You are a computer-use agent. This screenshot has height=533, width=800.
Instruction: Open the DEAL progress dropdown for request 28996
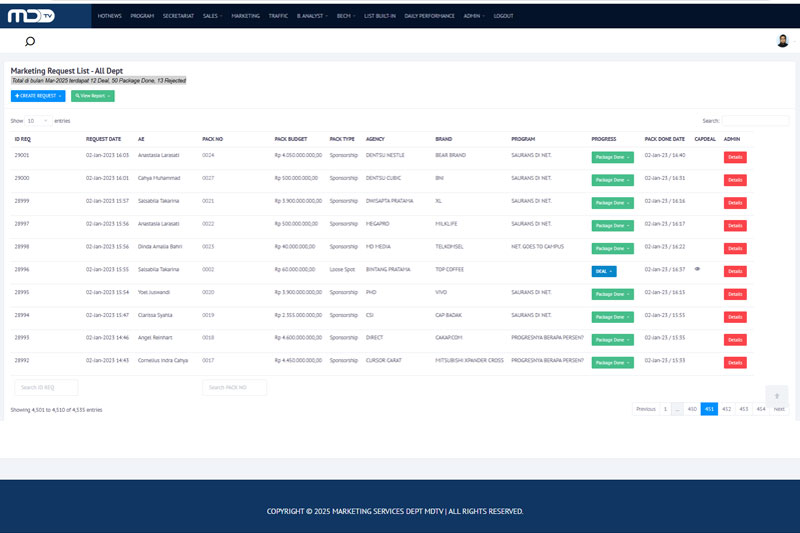pos(604,271)
